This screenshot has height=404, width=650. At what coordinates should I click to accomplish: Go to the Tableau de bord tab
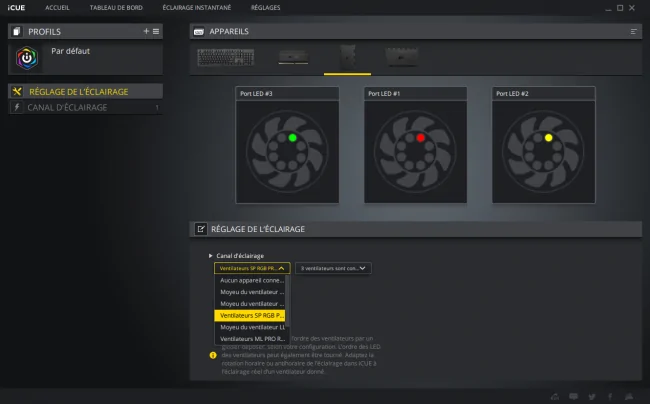click(x=116, y=7)
